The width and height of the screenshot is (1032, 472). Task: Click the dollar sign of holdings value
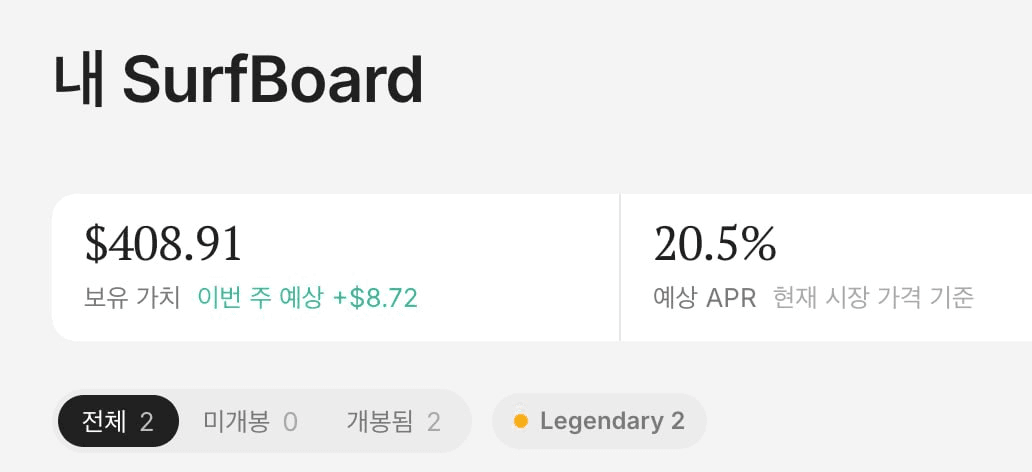[96, 244]
